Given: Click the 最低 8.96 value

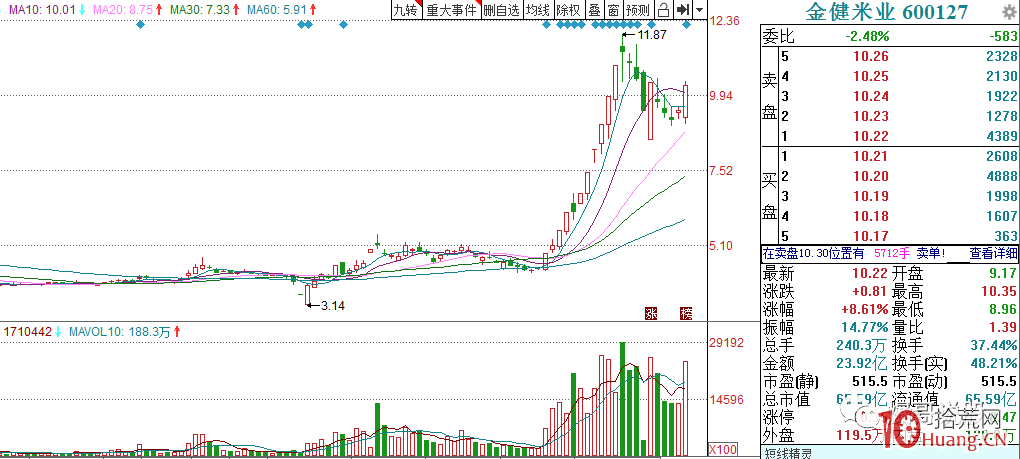Looking at the screenshot, I should pos(1003,308).
